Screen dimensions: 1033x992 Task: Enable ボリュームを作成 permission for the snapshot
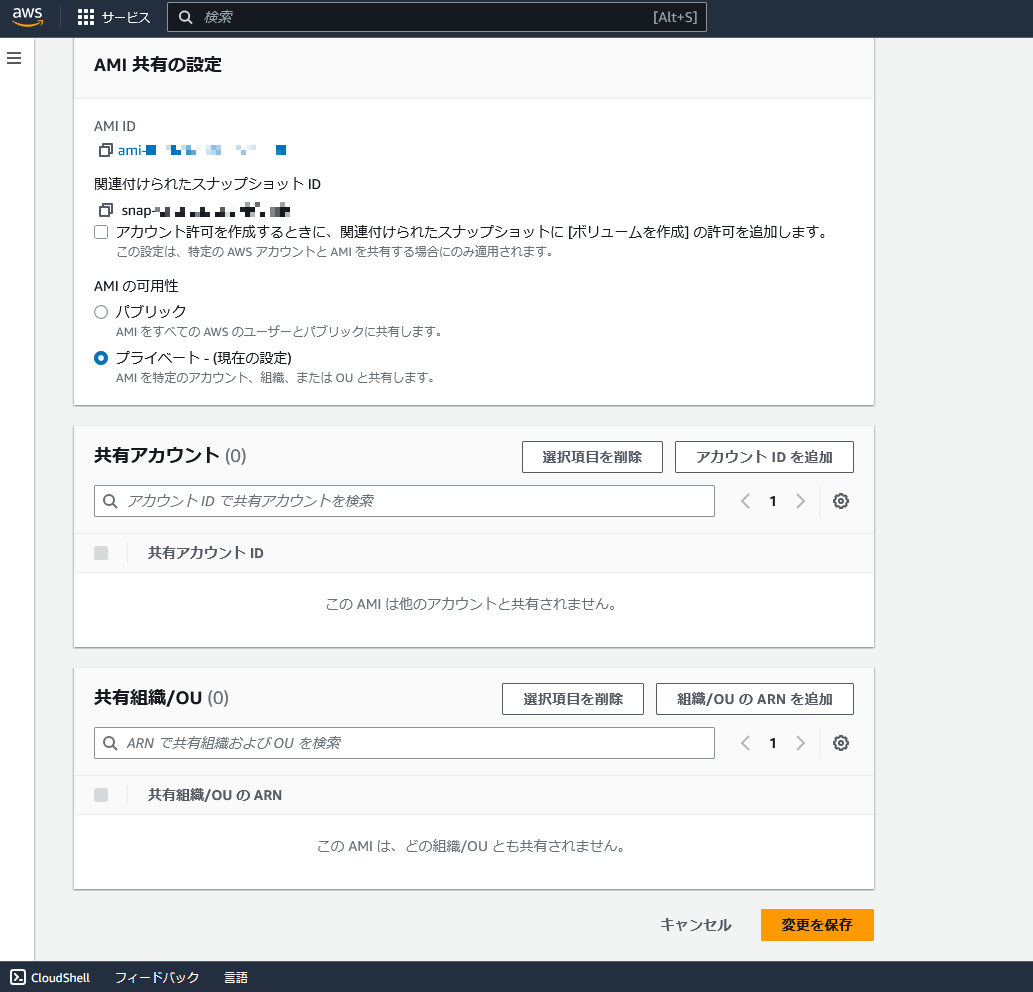[101, 231]
